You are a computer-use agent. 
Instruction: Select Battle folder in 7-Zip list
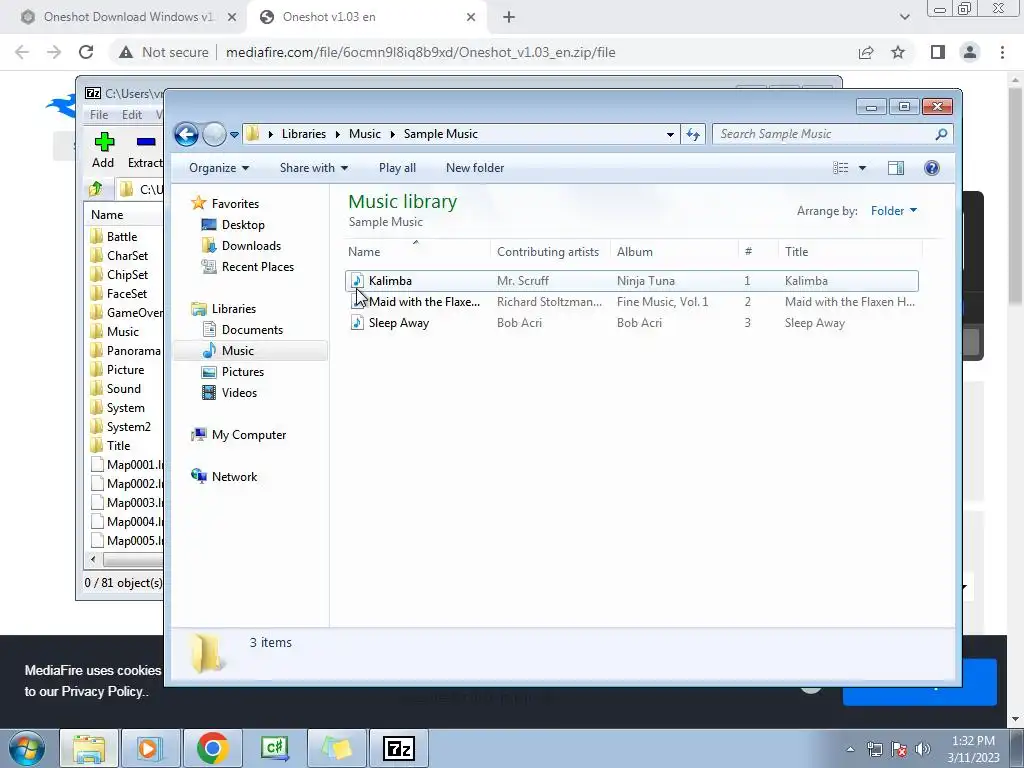pyautogui.click(x=122, y=236)
